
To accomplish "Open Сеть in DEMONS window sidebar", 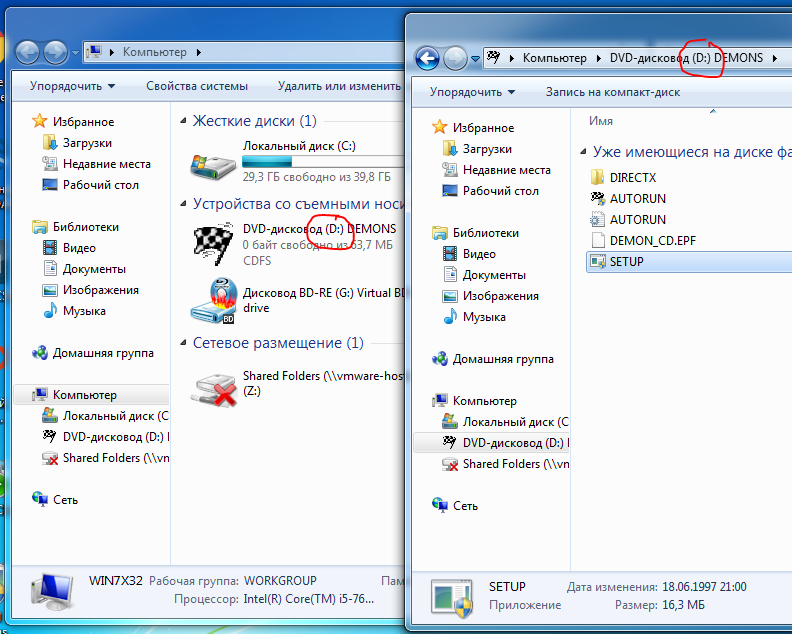I will point(465,506).
